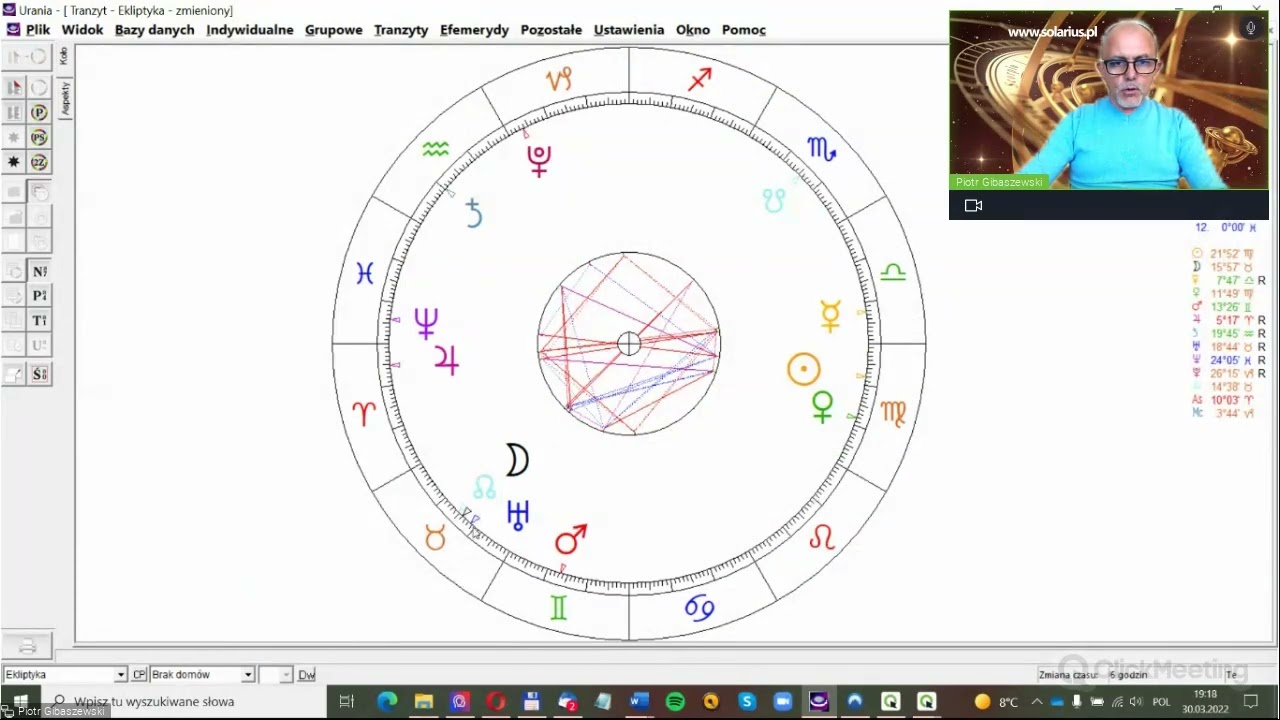Click the Sun position 21°52' in the list
Screen dimensions: 1280x720
tap(1223, 254)
